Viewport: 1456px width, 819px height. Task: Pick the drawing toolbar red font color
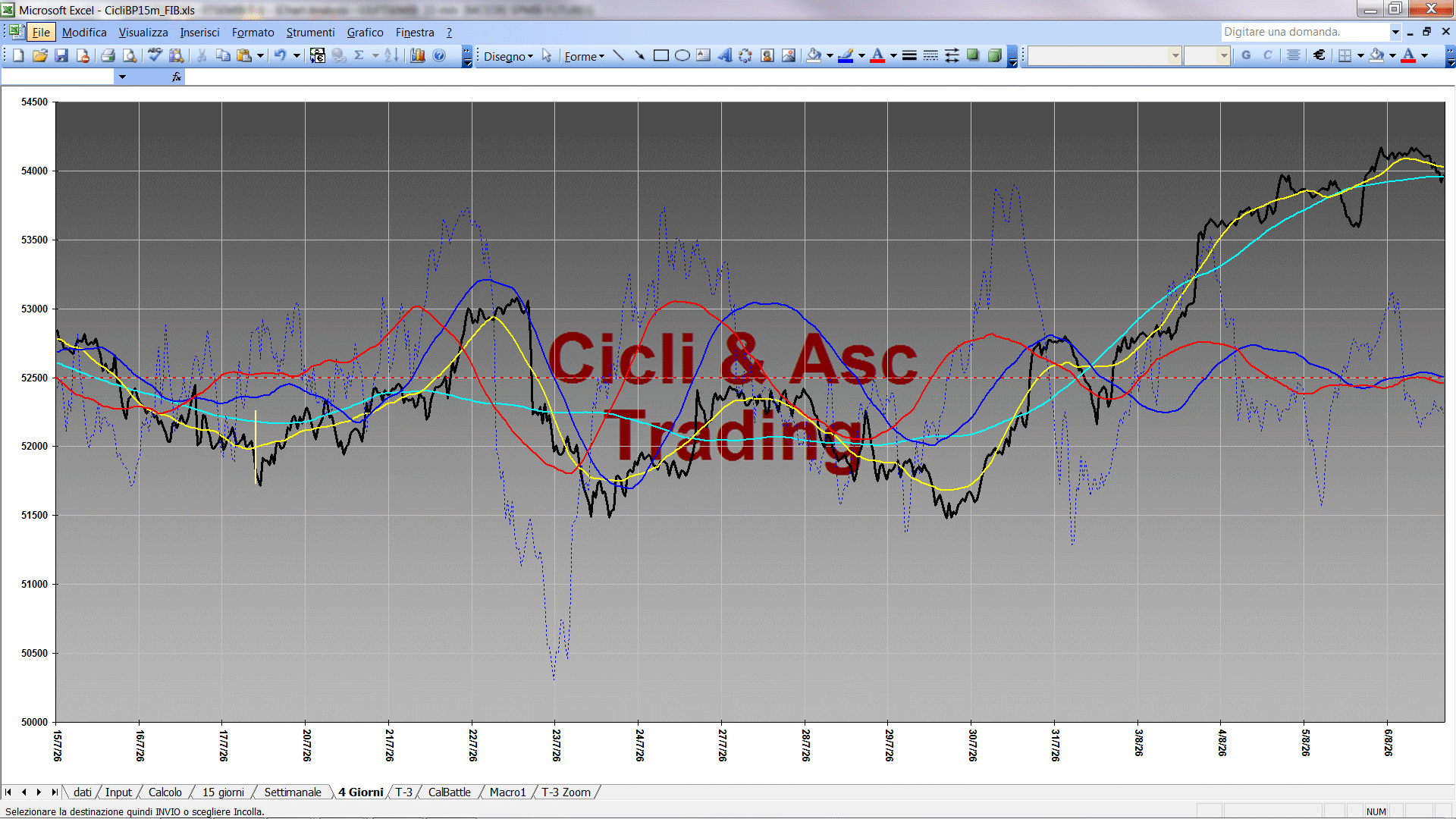(x=878, y=55)
